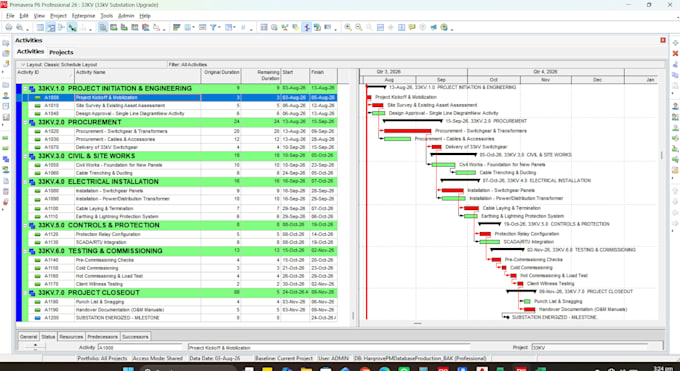Click the blue megaphone icon
Screen dimensions: 680x371
pyautogui.click(x=433, y=27)
